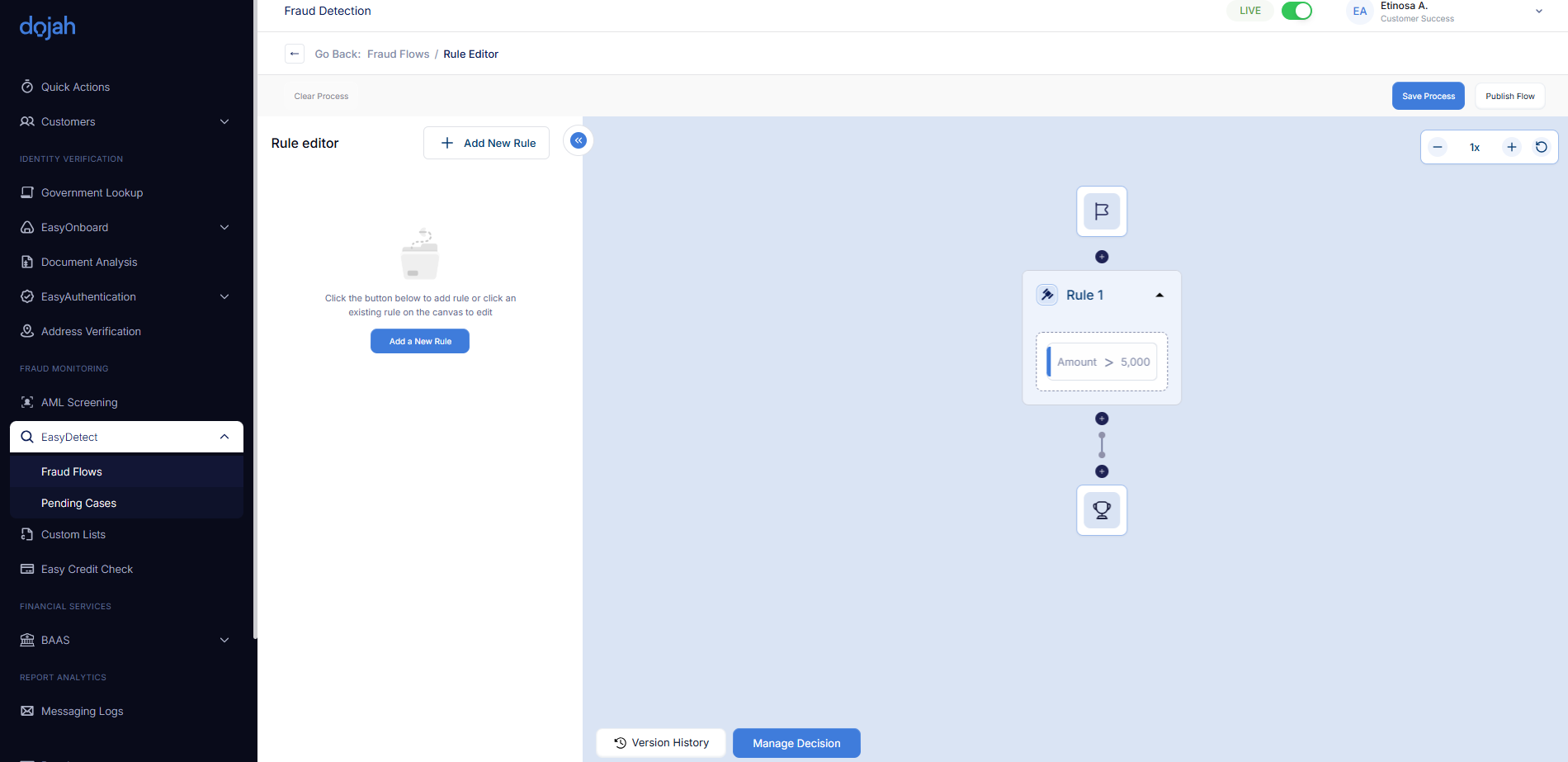Image resolution: width=1568 pixels, height=762 pixels.
Task: Click Publish Flow button
Action: pyautogui.click(x=1510, y=96)
